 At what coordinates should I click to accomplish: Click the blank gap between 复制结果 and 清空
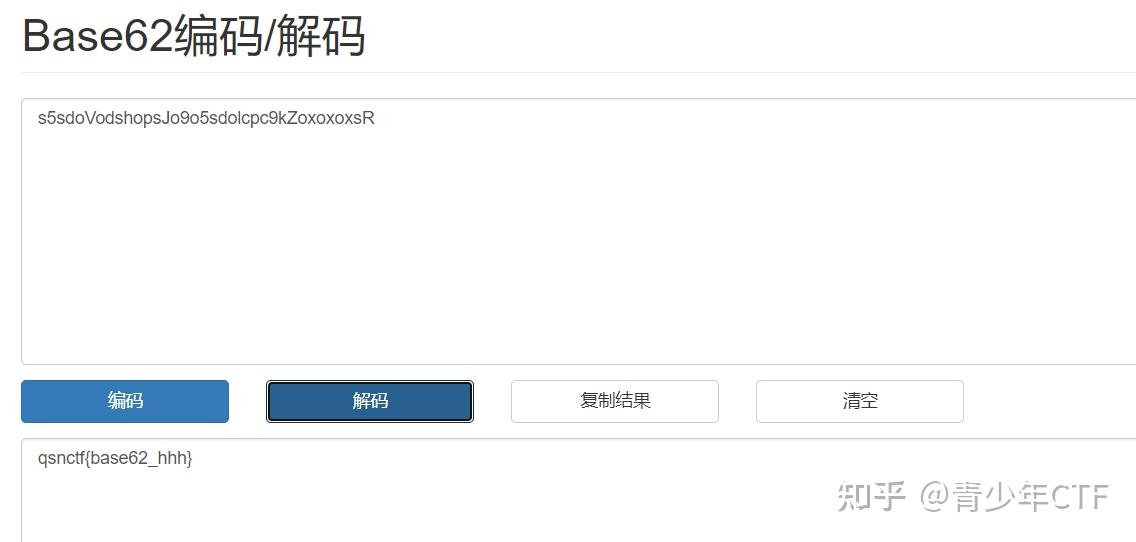tap(738, 401)
